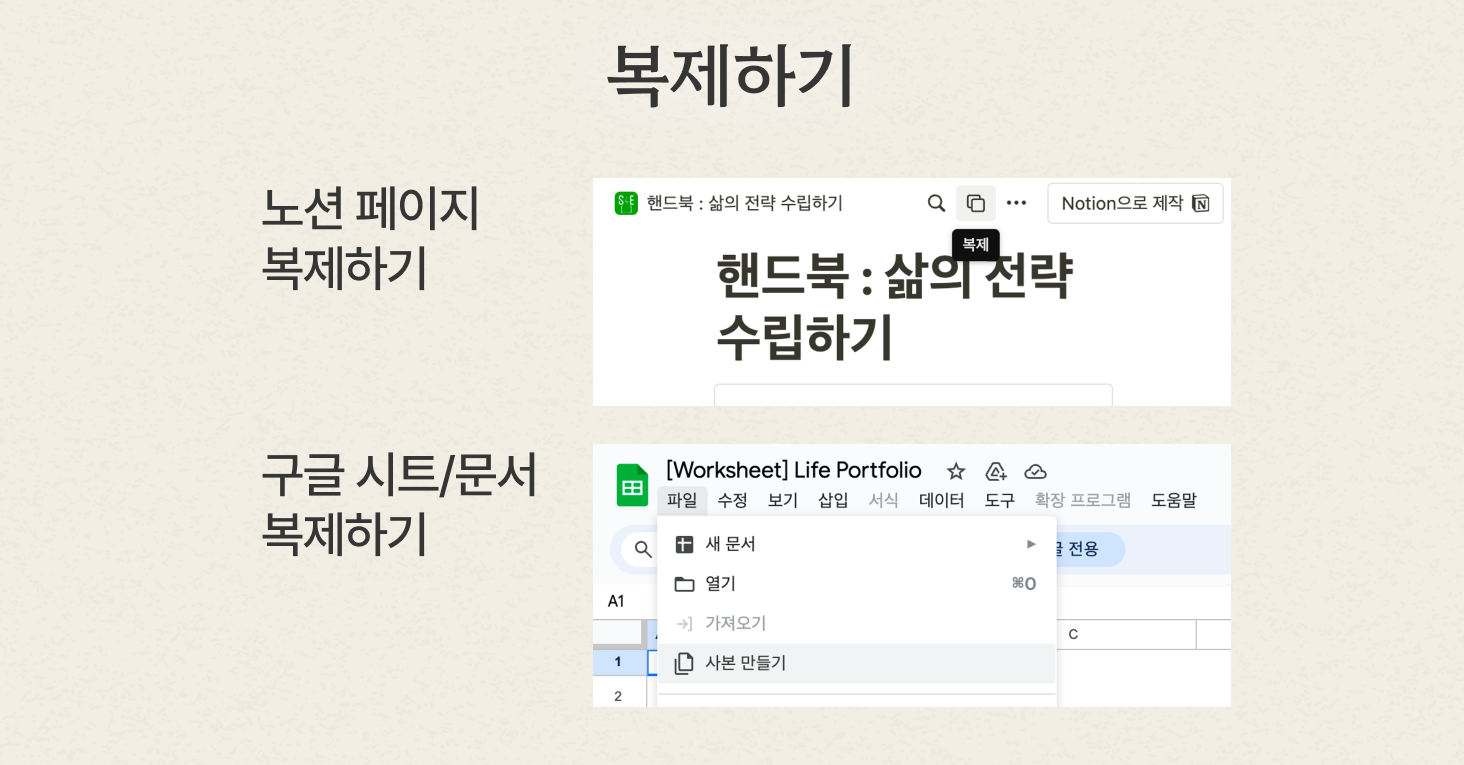Click the large '핸드북 : 삶의 전략 수립하기' heading
The image size is (1464, 765).
point(894,307)
